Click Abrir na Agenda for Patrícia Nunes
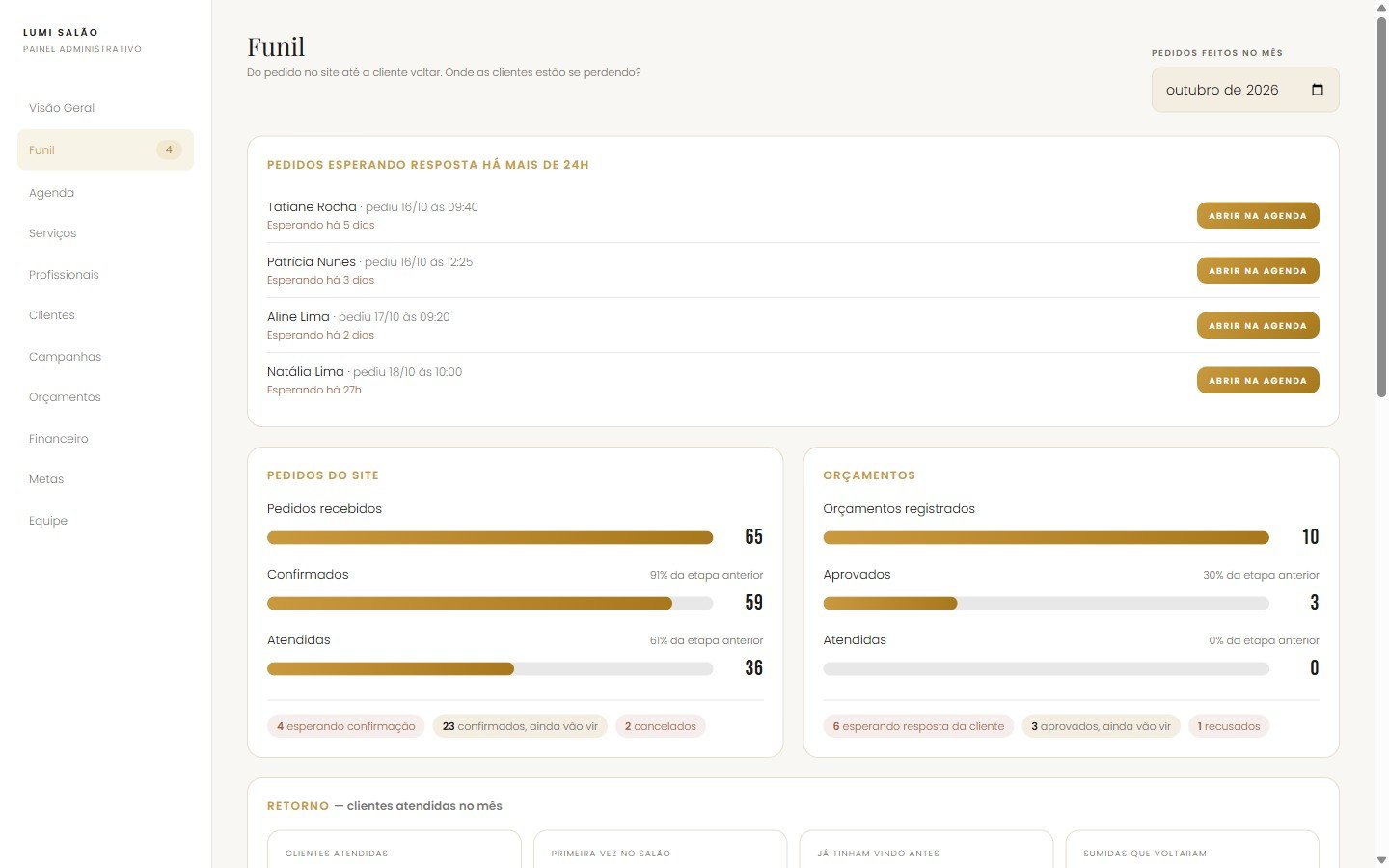The width and height of the screenshot is (1389, 868). (1258, 270)
